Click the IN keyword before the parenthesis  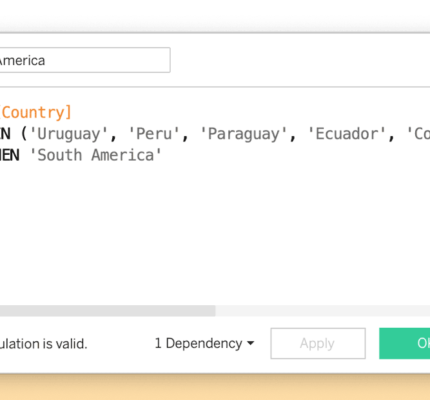point(5,134)
